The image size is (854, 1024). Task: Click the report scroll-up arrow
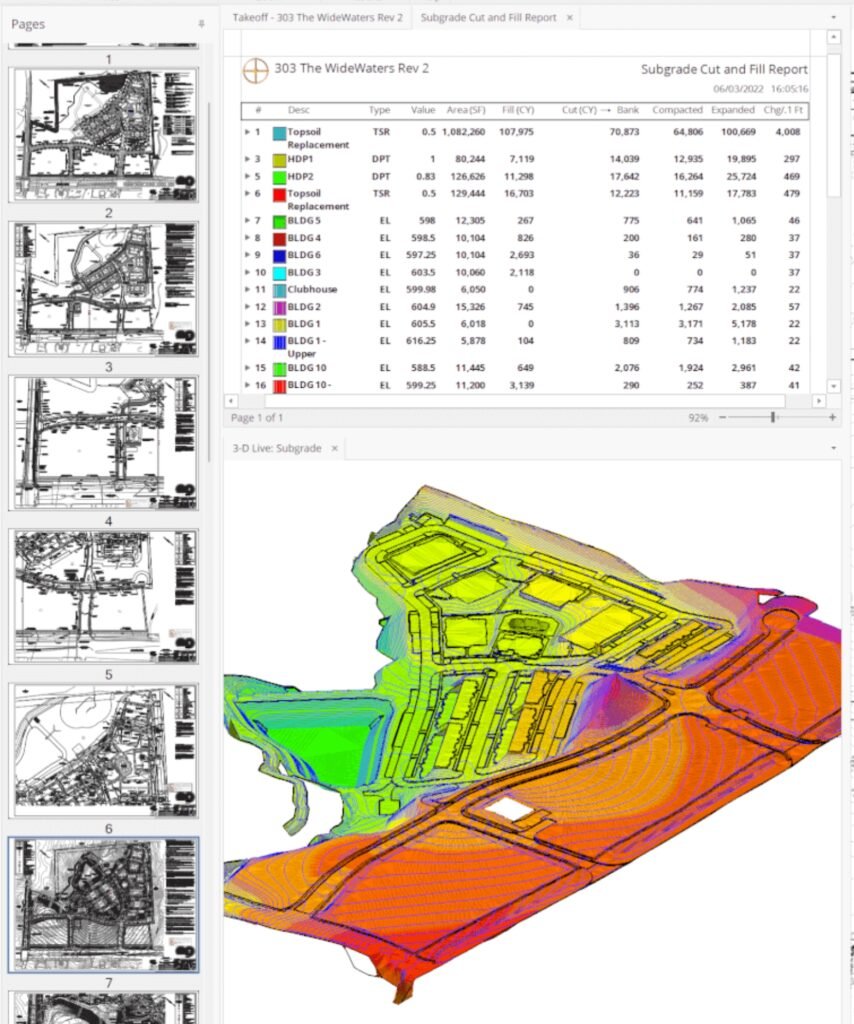pyautogui.click(x=833, y=38)
